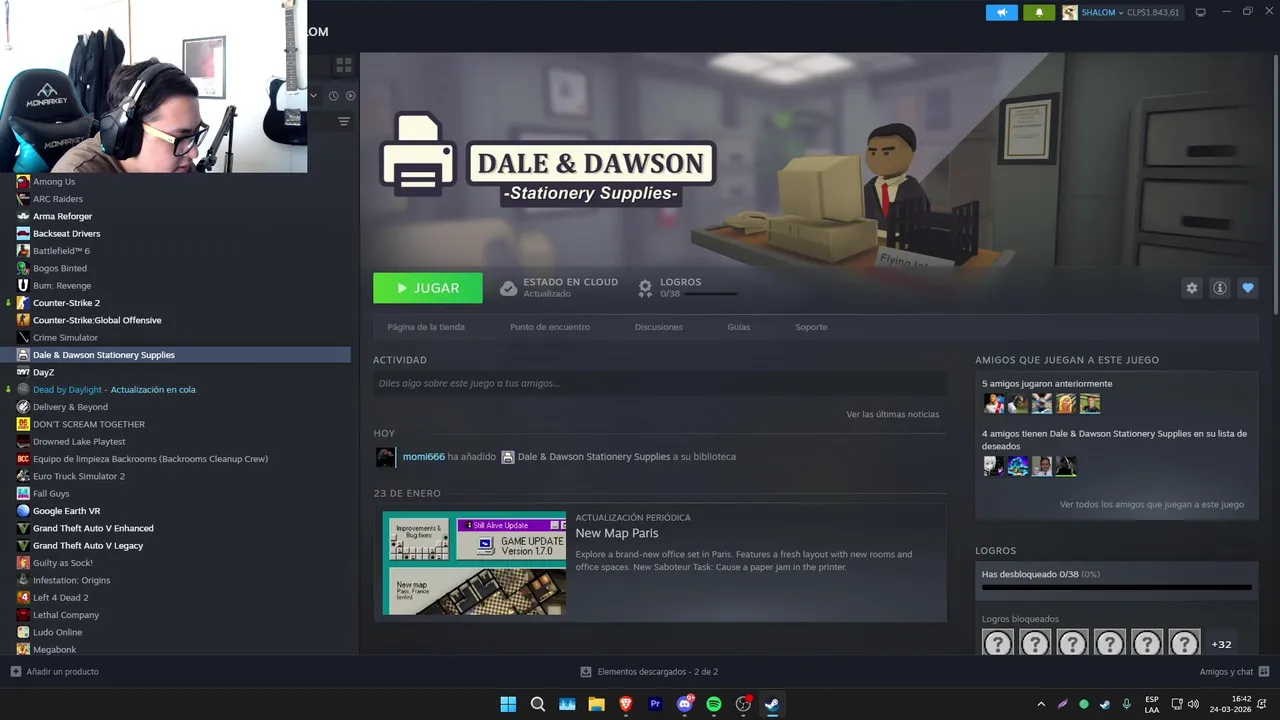Viewport: 1280px width, 720px height.
Task: Open Brave browser from taskbar
Action: point(626,704)
